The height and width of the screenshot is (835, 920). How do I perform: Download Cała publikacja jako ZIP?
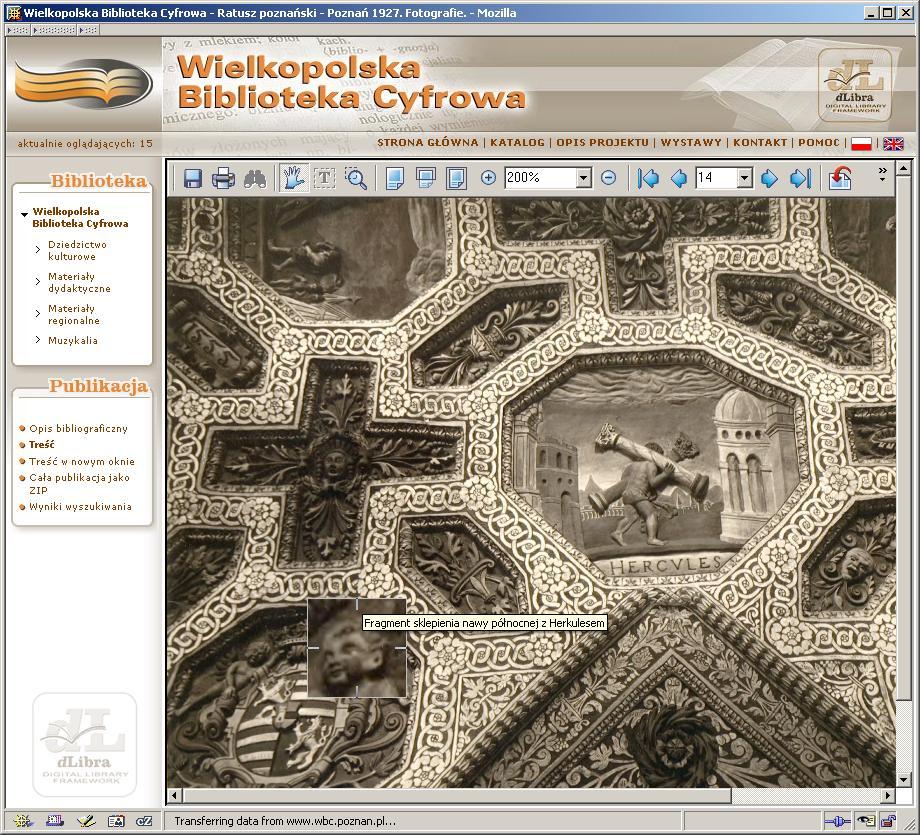pos(79,484)
